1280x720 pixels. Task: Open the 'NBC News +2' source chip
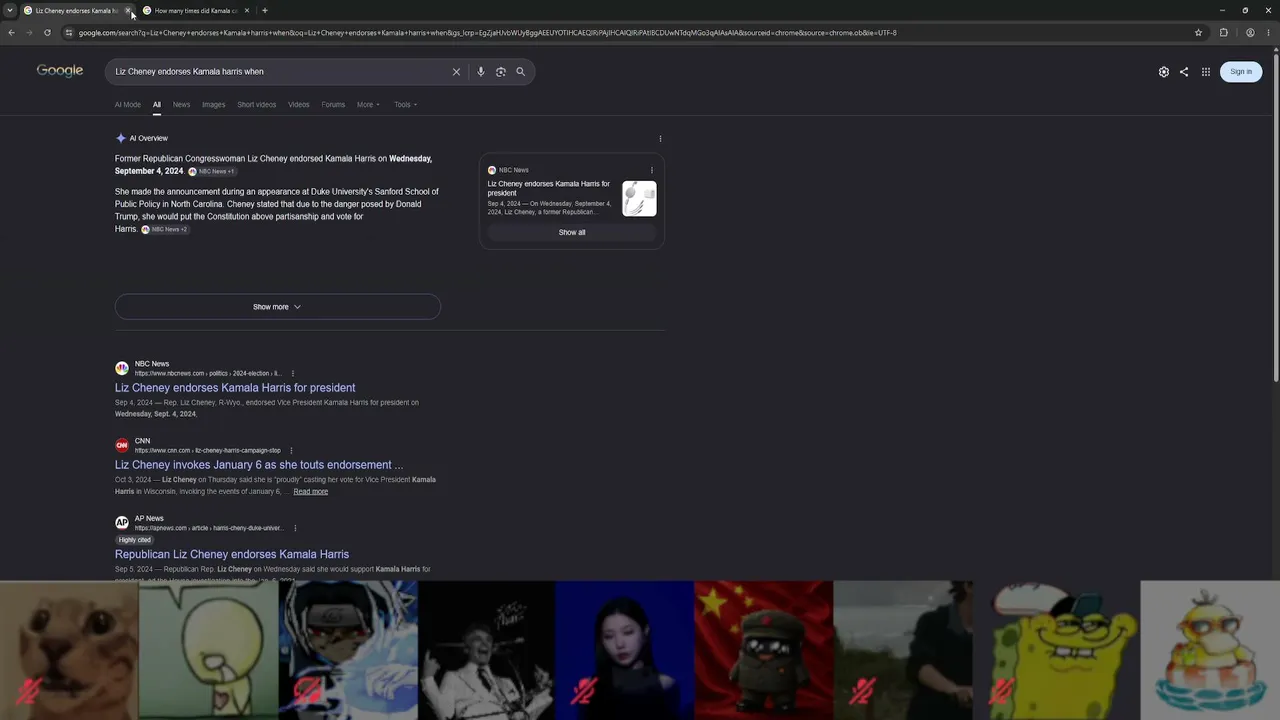pos(165,230)
